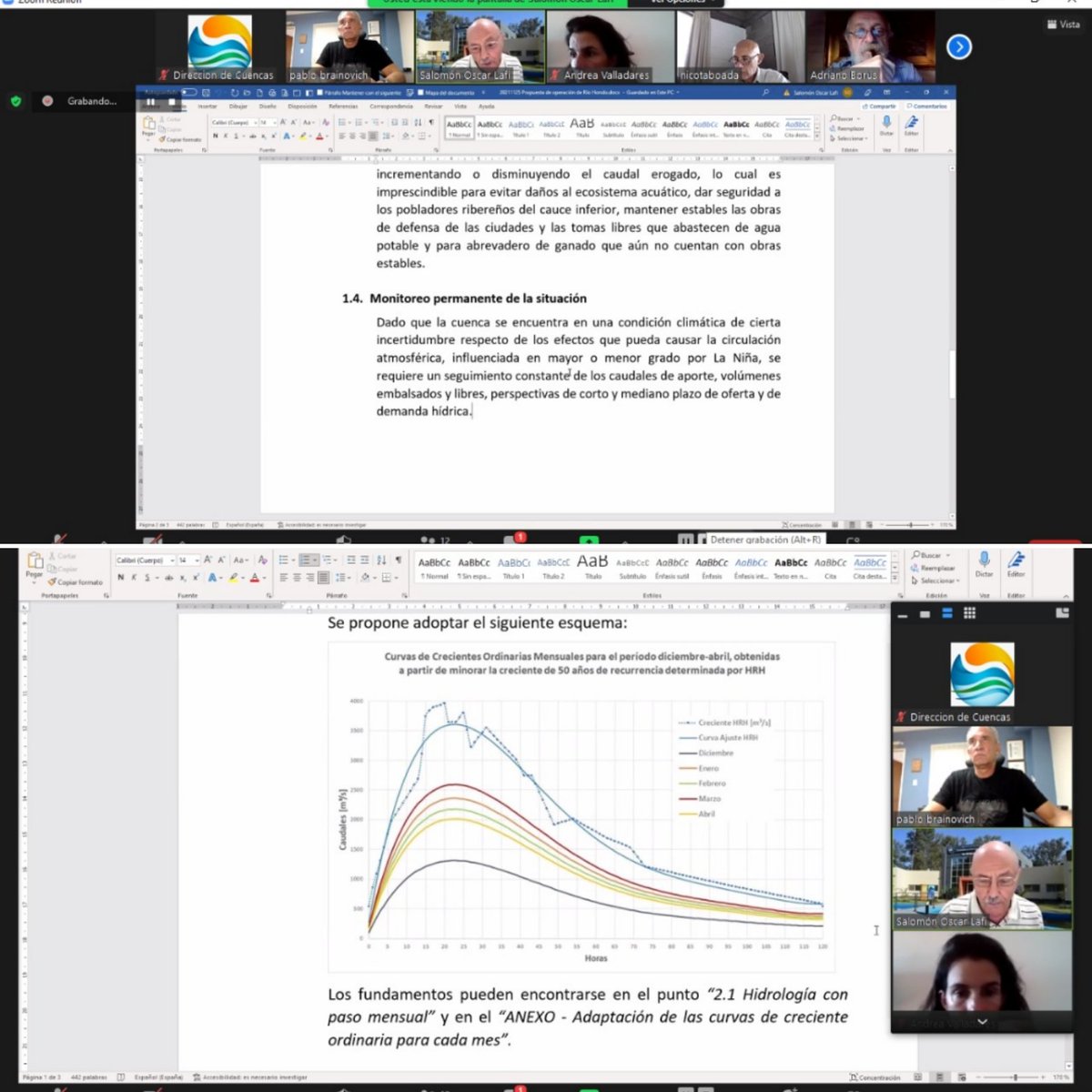Toggle subscript in bottom Word ribbon

pyautogui.click(x=183, y=578)
